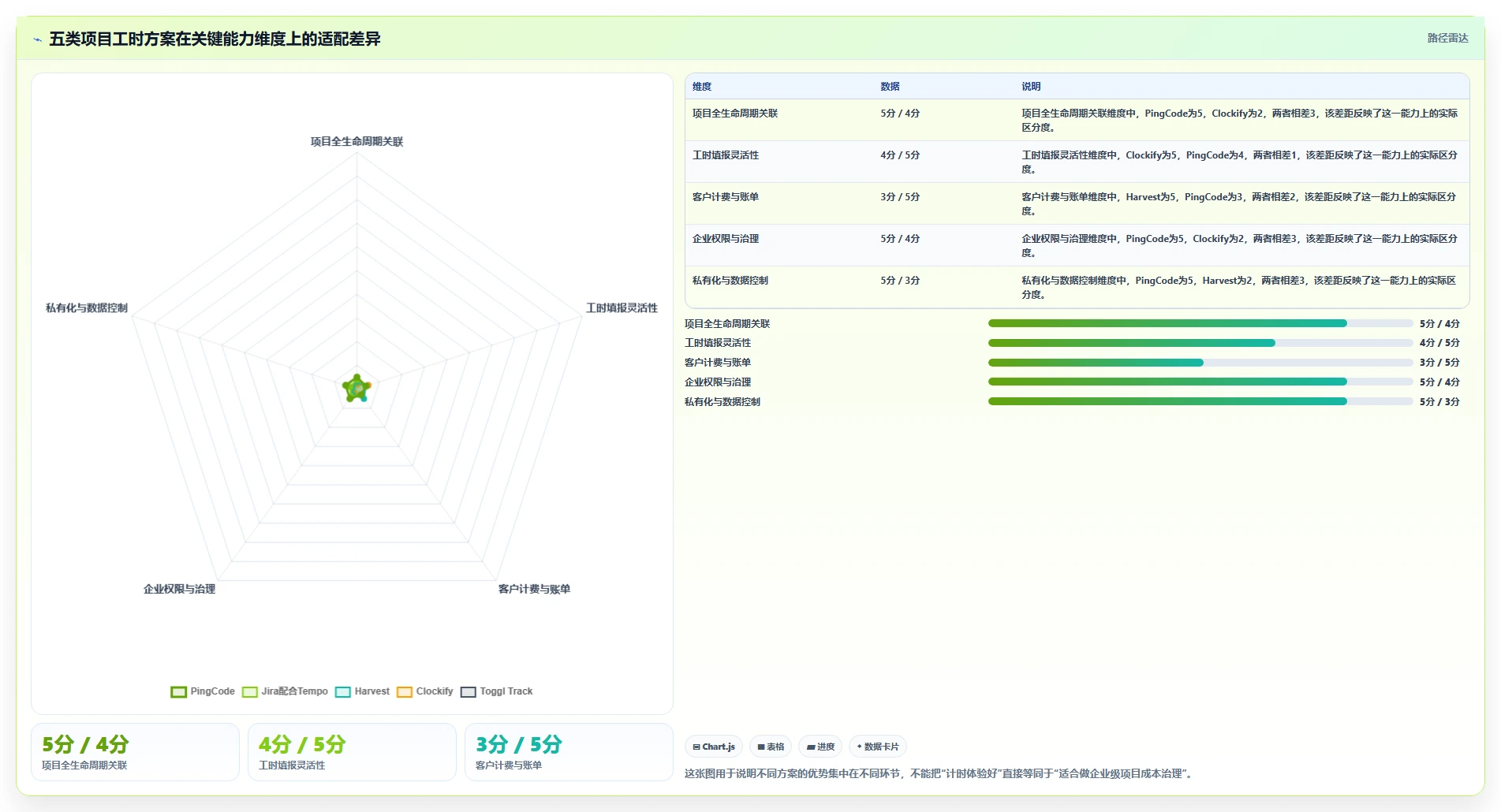Screen dimensions: 1501x812
Task: Click the 路径雷达 label
Action: click(1447, 38)
